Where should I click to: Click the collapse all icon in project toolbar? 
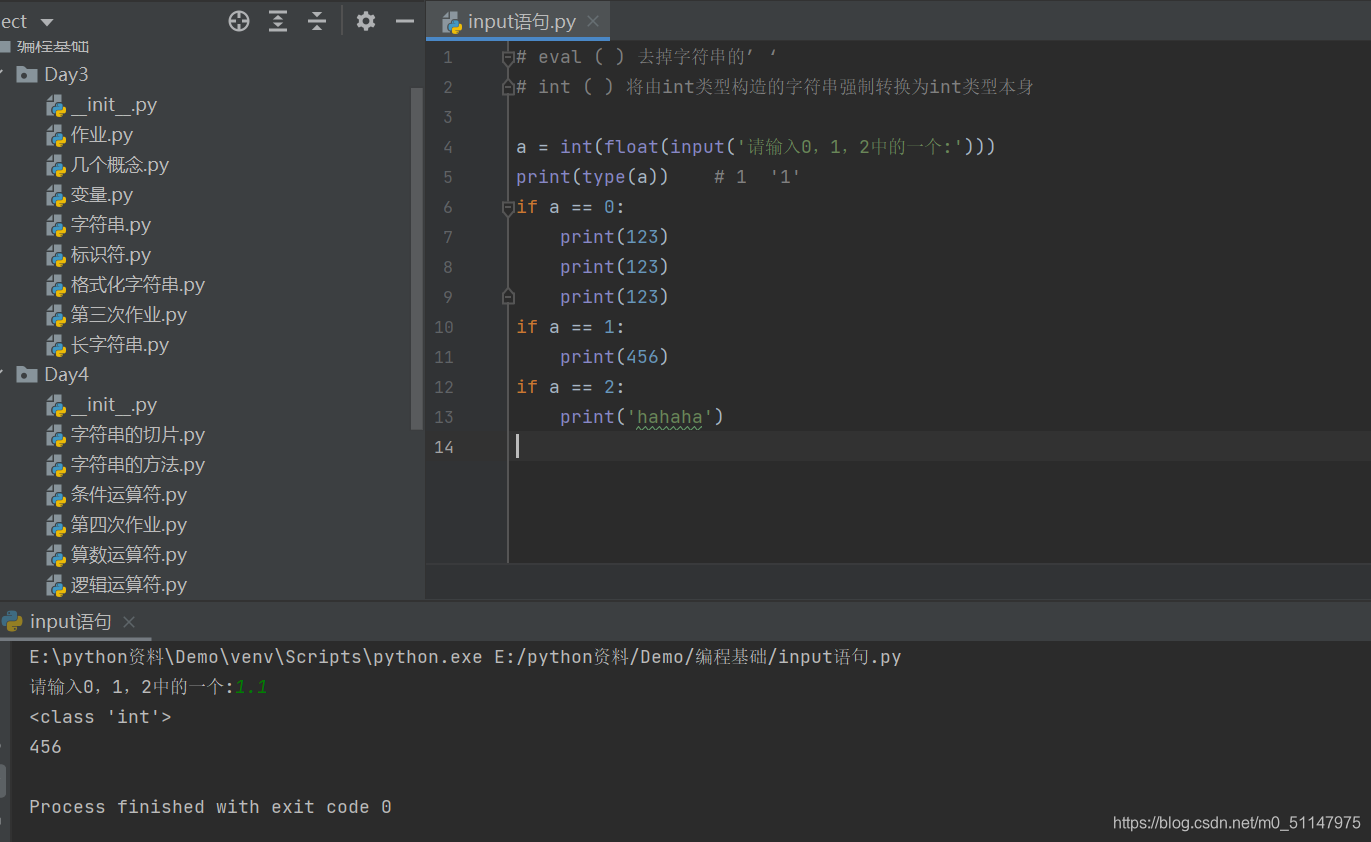point(317,21)
